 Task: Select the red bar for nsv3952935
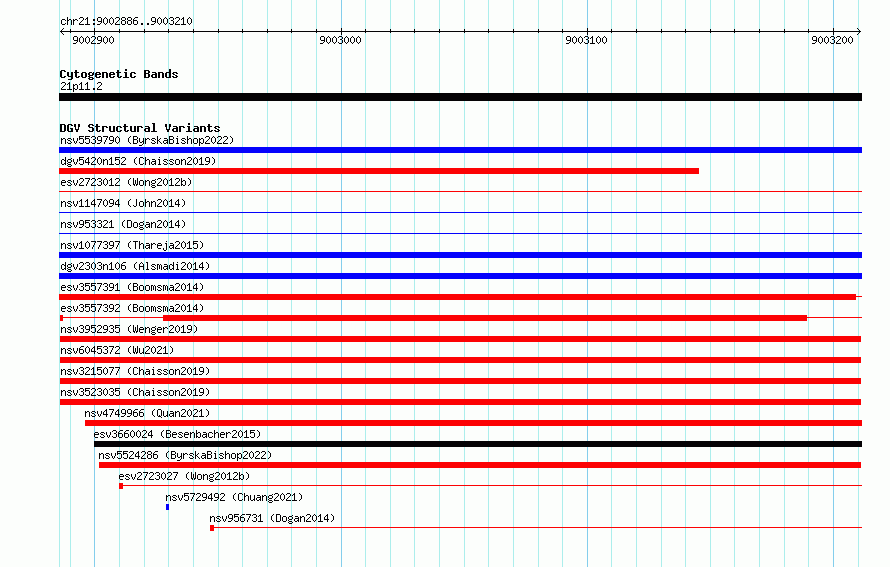tap(460, 339)
